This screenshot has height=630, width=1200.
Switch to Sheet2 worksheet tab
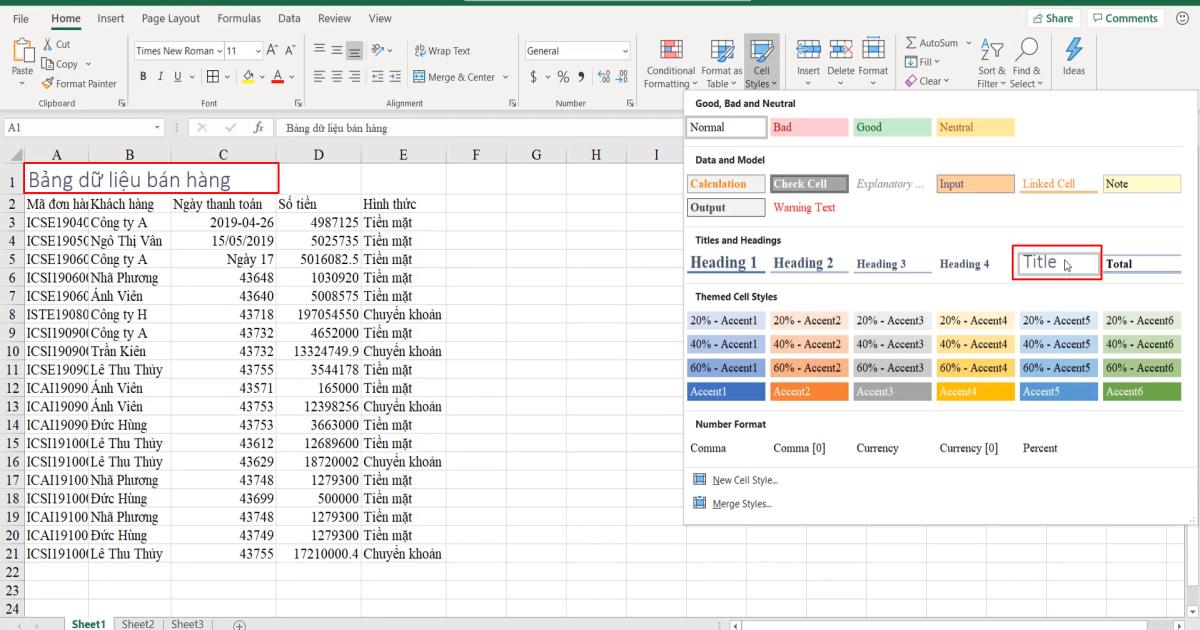tap(137, 623)
